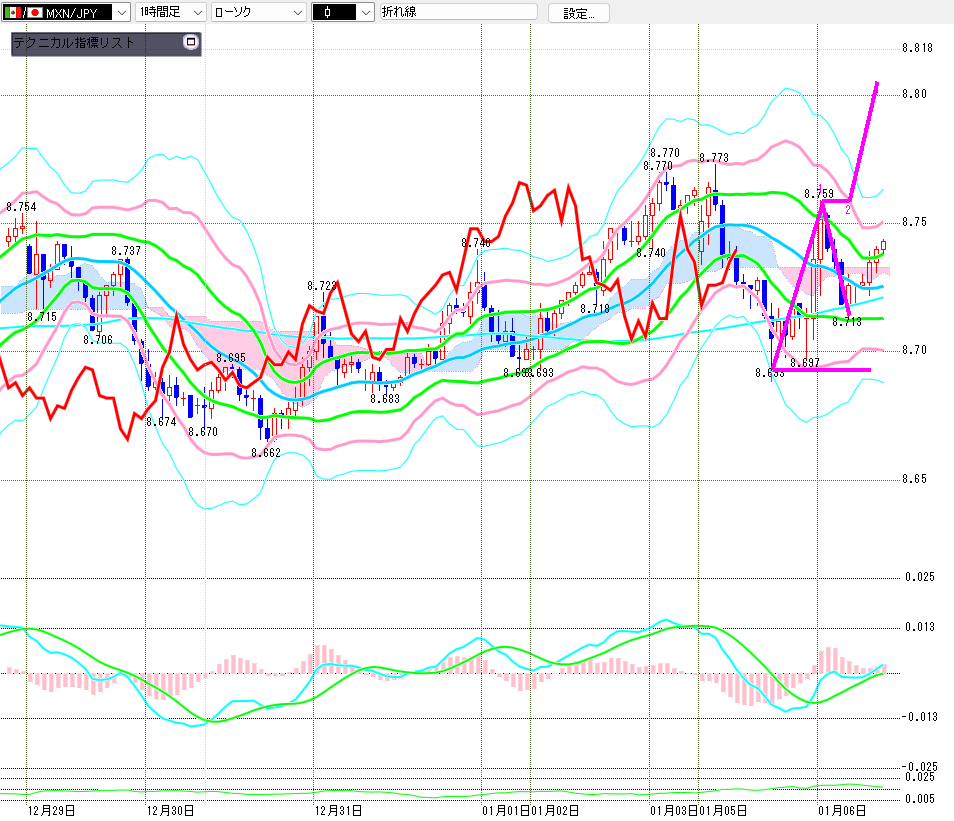Screen dimensions: 954x821
Task: Click the 01月06日 date axis label
Action: (x=839, y=809)
